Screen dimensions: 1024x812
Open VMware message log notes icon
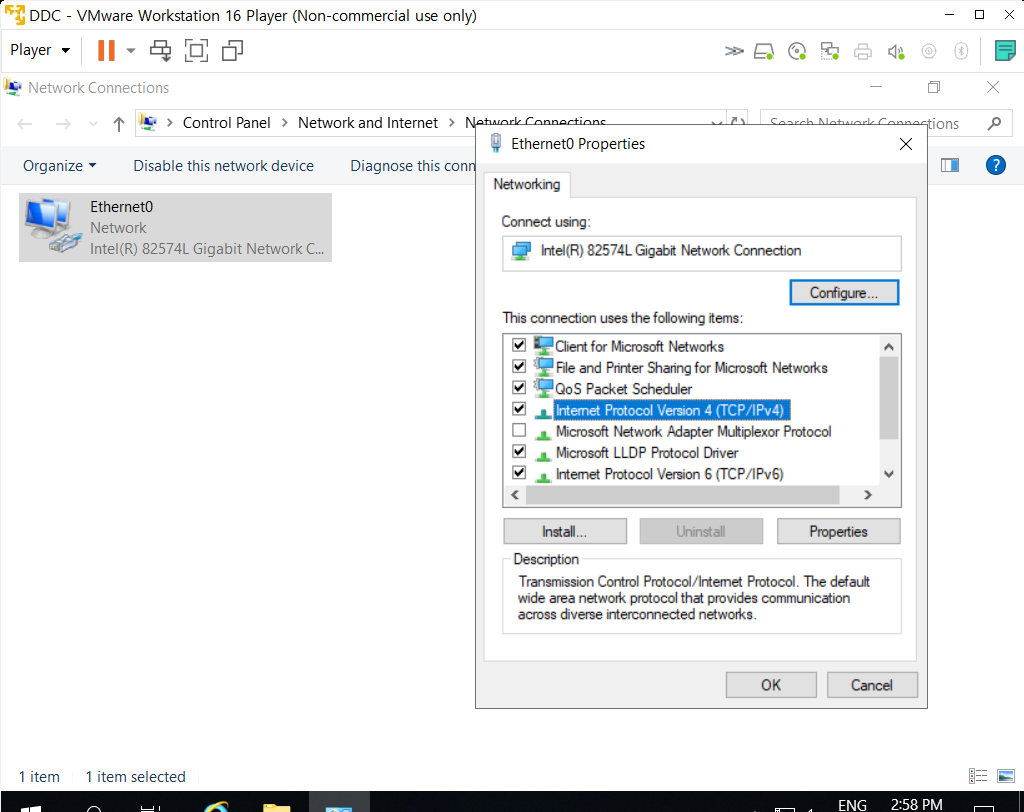click(1005, 50)
